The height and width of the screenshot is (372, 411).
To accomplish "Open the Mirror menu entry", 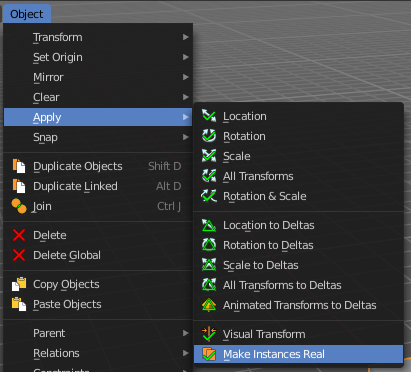I will coord(98,77).
